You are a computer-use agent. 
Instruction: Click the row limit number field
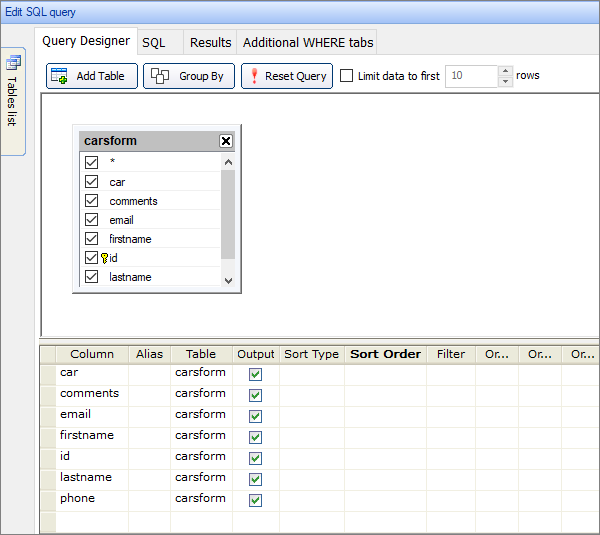(470, 76)
